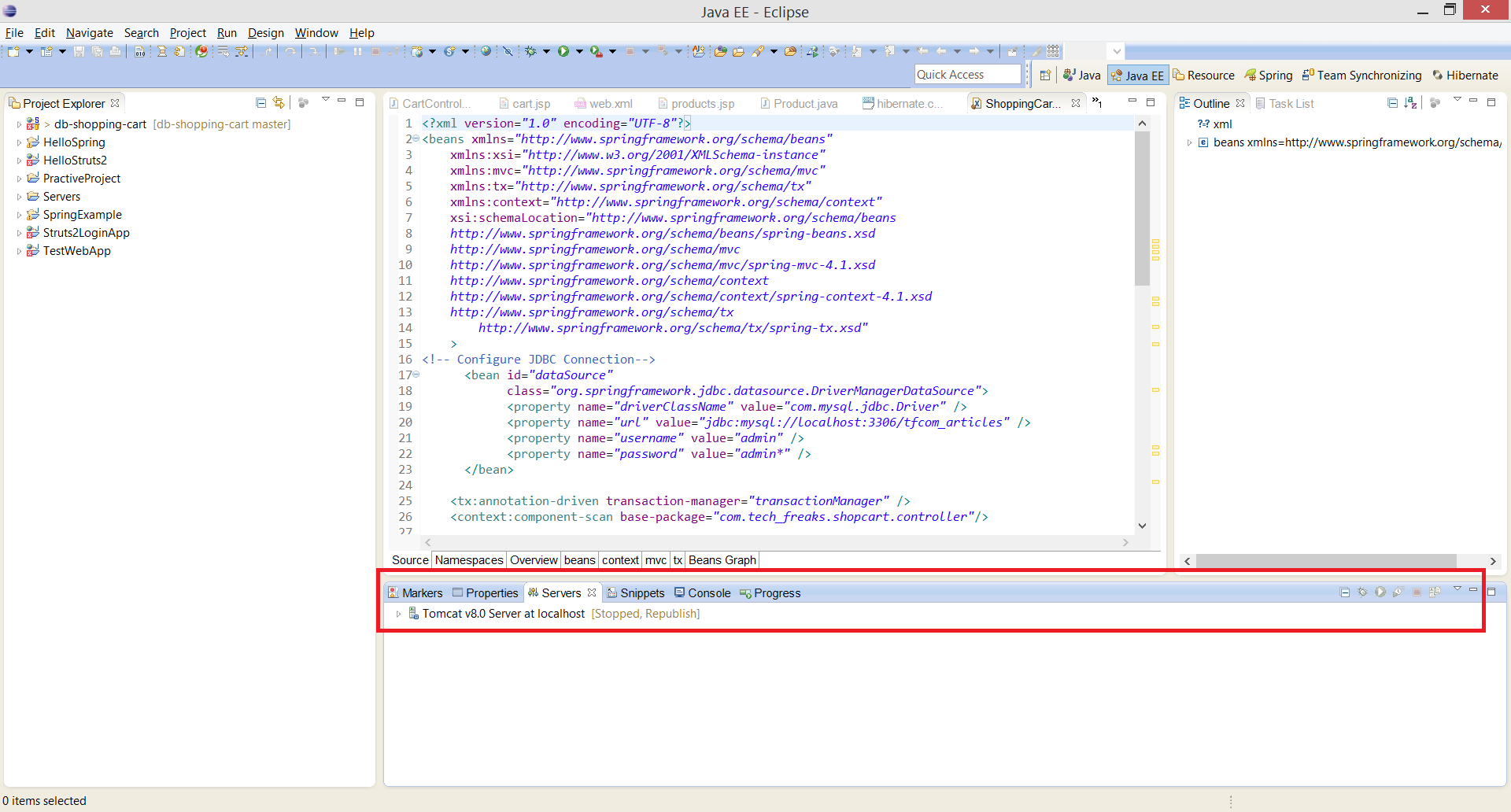Open the Run button dropdown arrow
The width and height of the screenshot is (1511, 812).
tap(579, 51)
